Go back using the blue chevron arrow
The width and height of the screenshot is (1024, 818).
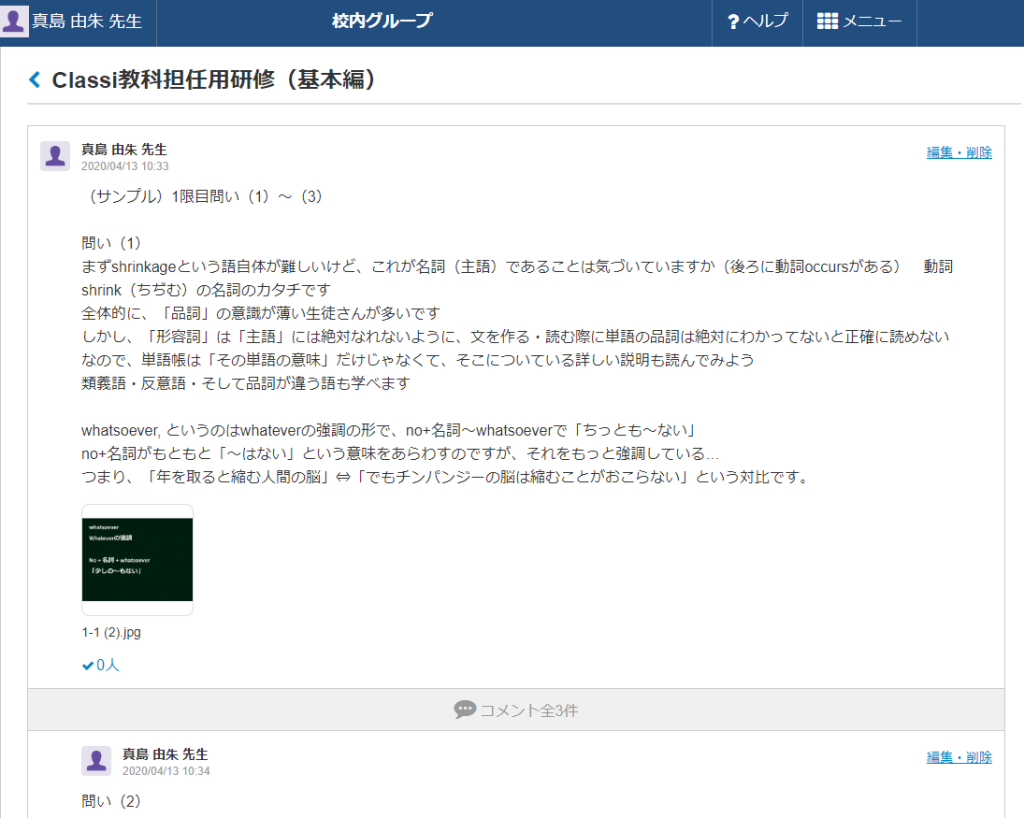coord(35,80)
